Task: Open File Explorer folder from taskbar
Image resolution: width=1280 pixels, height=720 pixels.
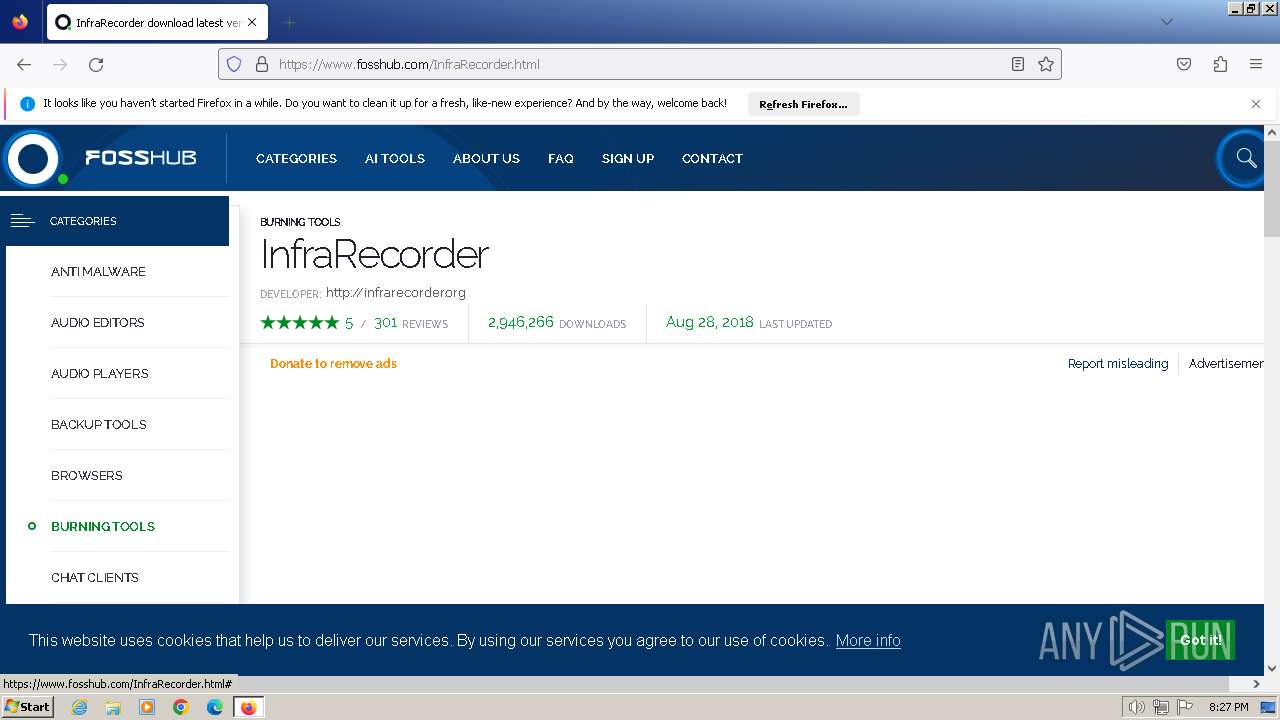Action: pyautogui.click(x=113, y=707)
